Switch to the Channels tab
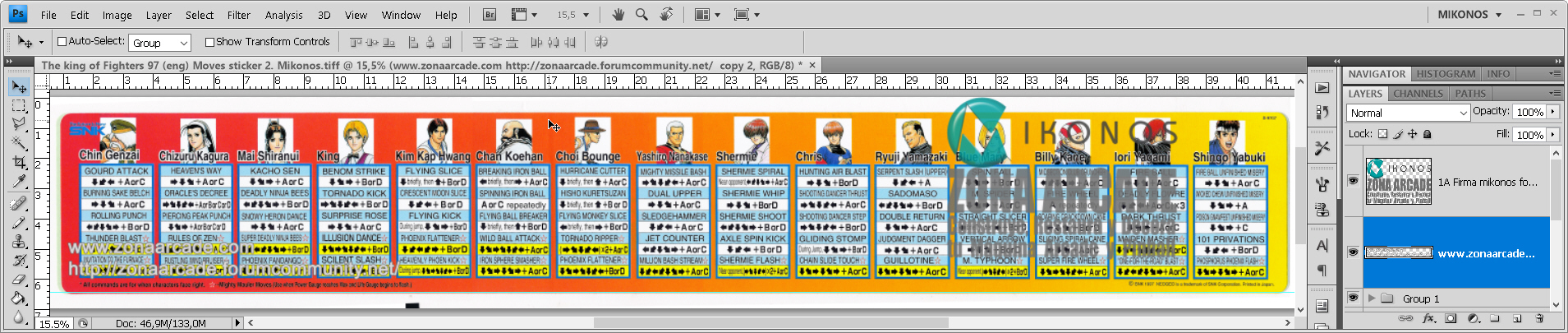This screenshot has width=1568, height=333. pos(1418,94)
